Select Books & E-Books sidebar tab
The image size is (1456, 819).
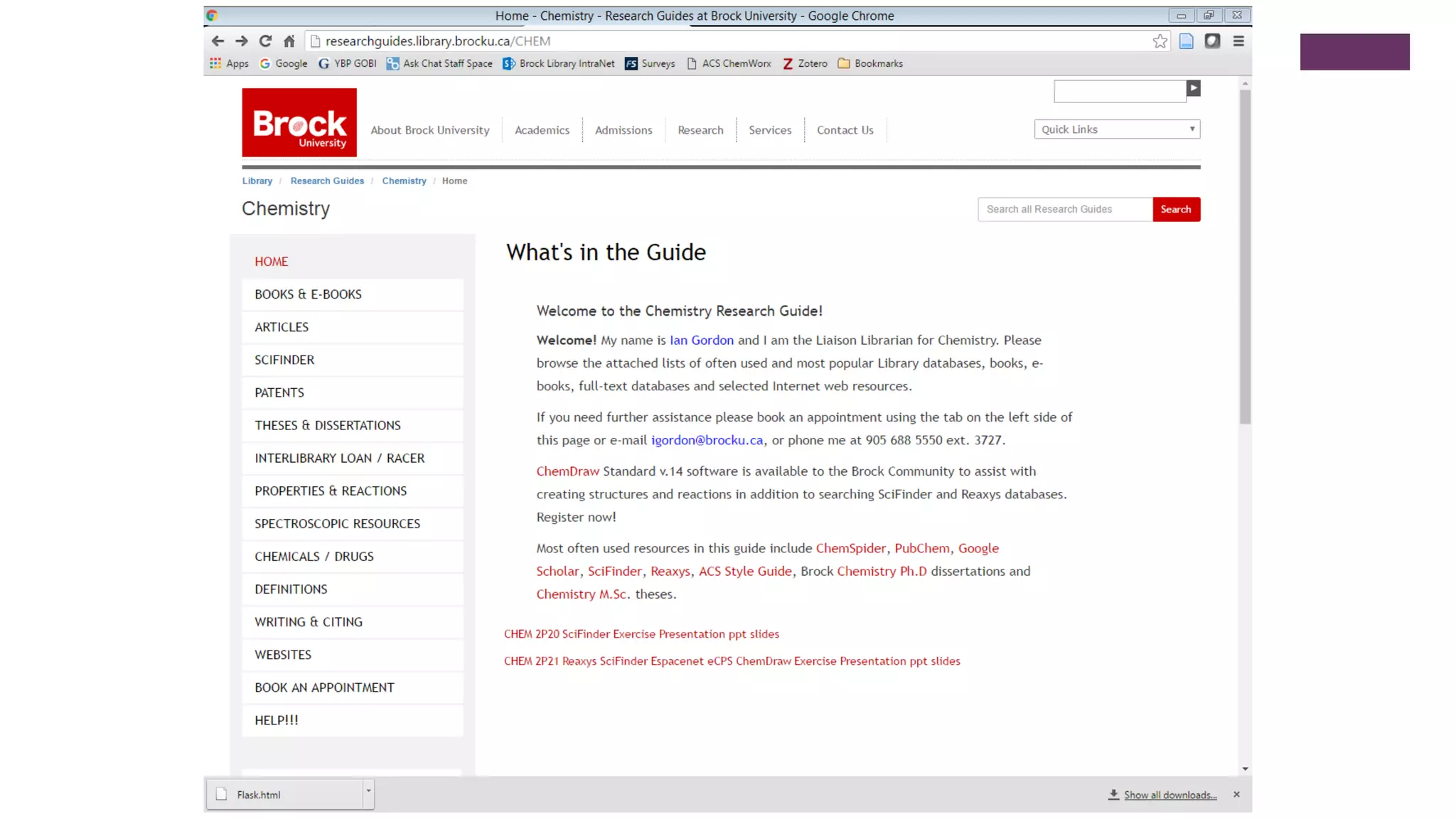pos(308,294)
